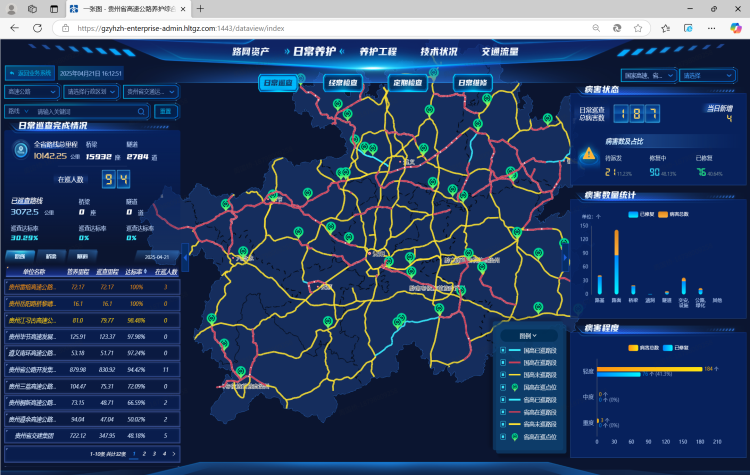Click the 返回业务系统 button
Viewport: 750px width, 475px height.
coord(30,73)
